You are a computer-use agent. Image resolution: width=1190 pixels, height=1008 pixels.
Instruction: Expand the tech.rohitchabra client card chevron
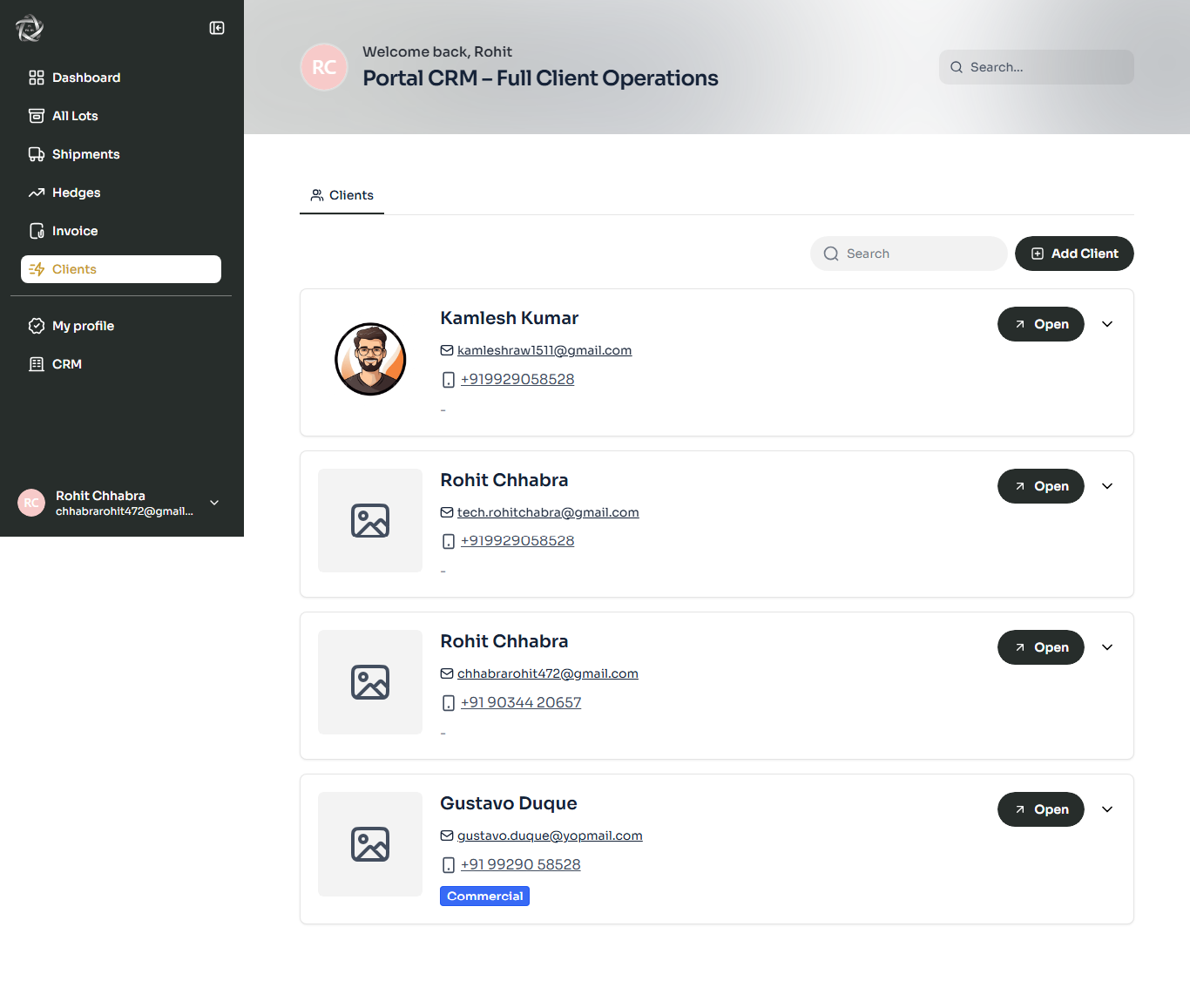[x=1107, y=486]
